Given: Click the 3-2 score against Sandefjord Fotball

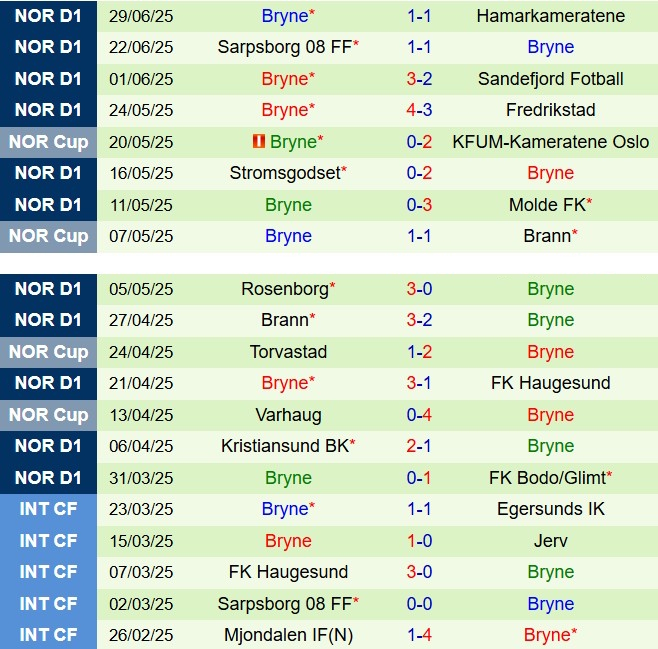Looking at the screenshot, I should click(419, 79).
